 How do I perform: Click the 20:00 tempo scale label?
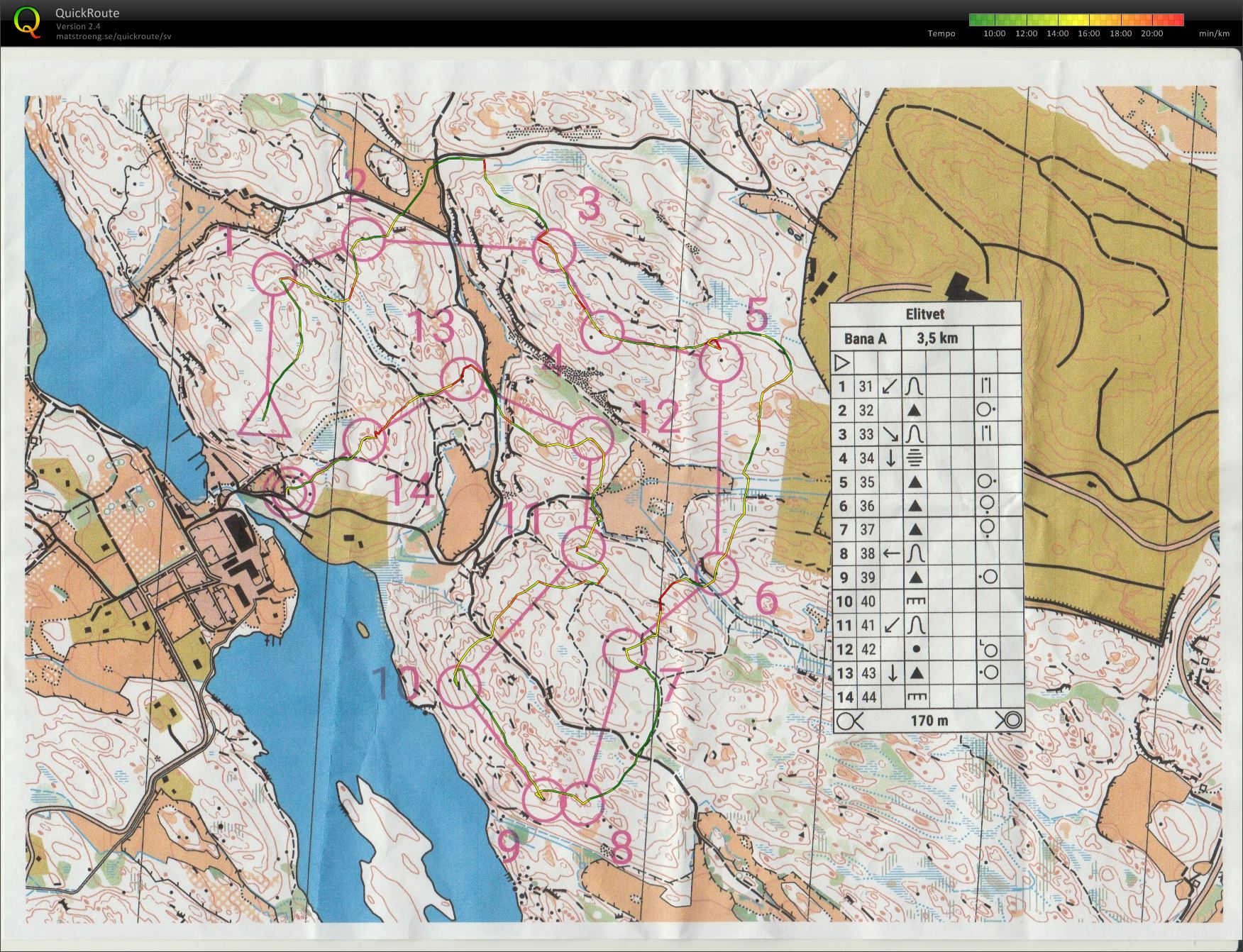point(1151,33)
